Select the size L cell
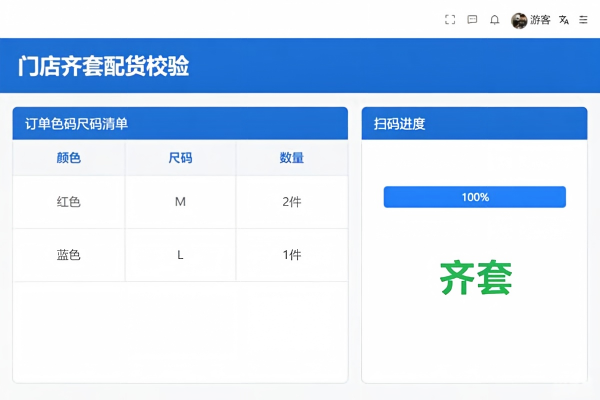The width and height of the screenshot is (600, 400). tap(180, 255)
